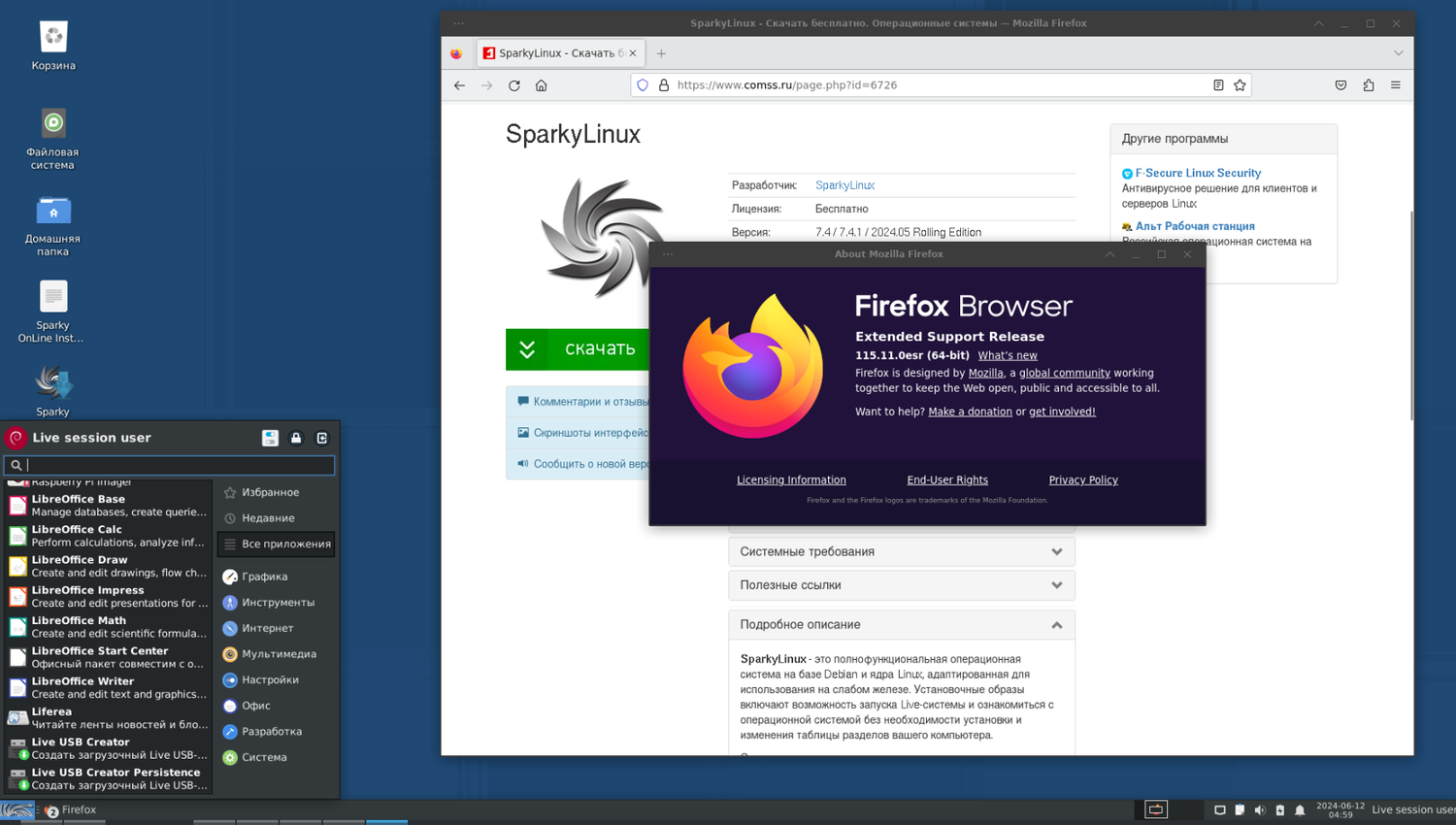Follow the Mozilla link in About dialog
Screen dimensions: 1456x825
(x=985, y=373)
